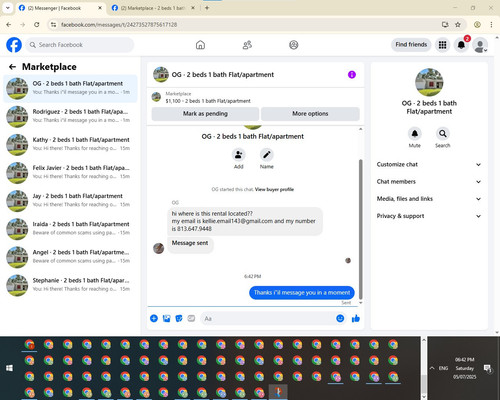Click More options button
Image resolution: width=500 pixels, height=400 pixels.
(x=310, y=114)
